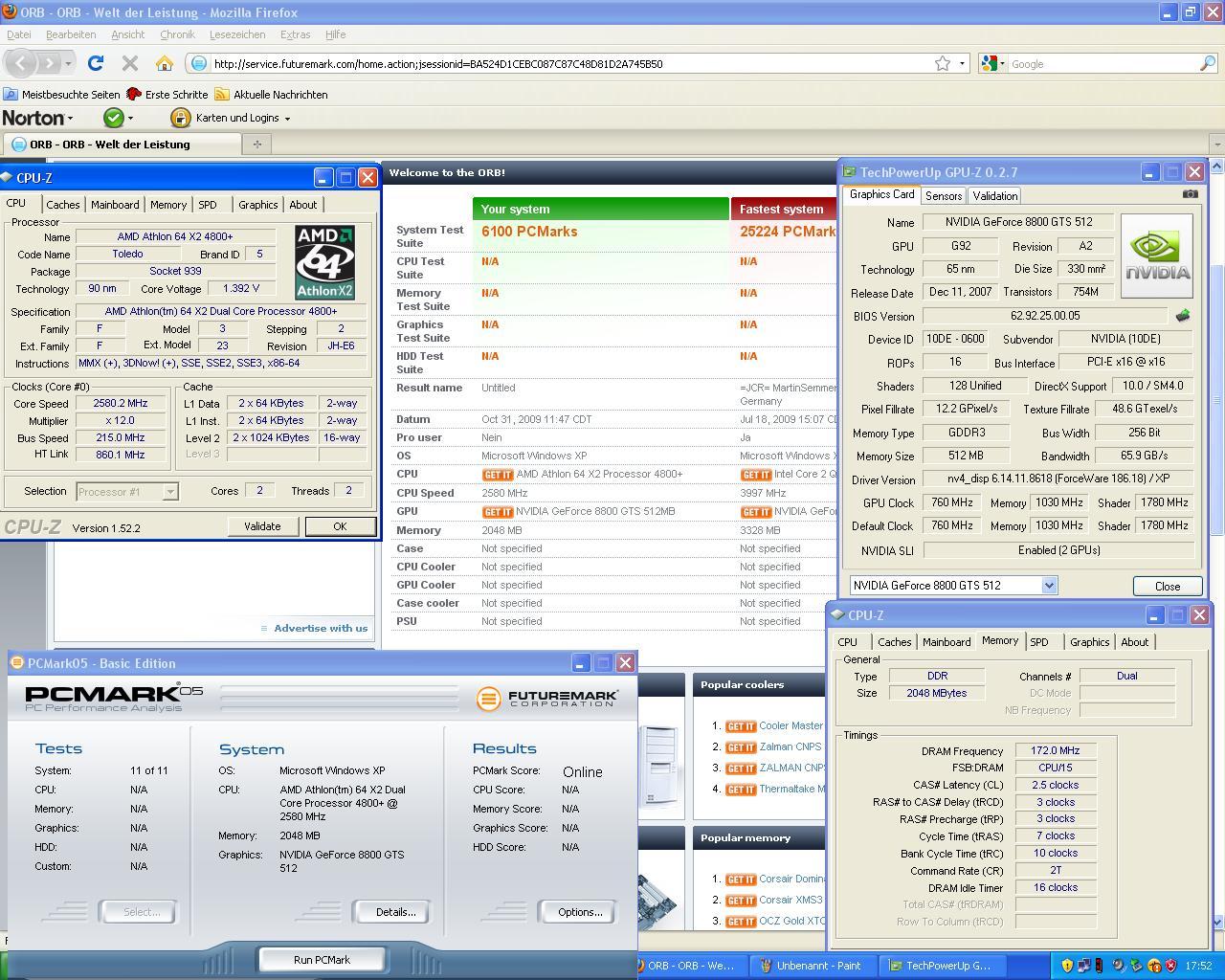Bookmark this page with the star icon

pos(943,63)
